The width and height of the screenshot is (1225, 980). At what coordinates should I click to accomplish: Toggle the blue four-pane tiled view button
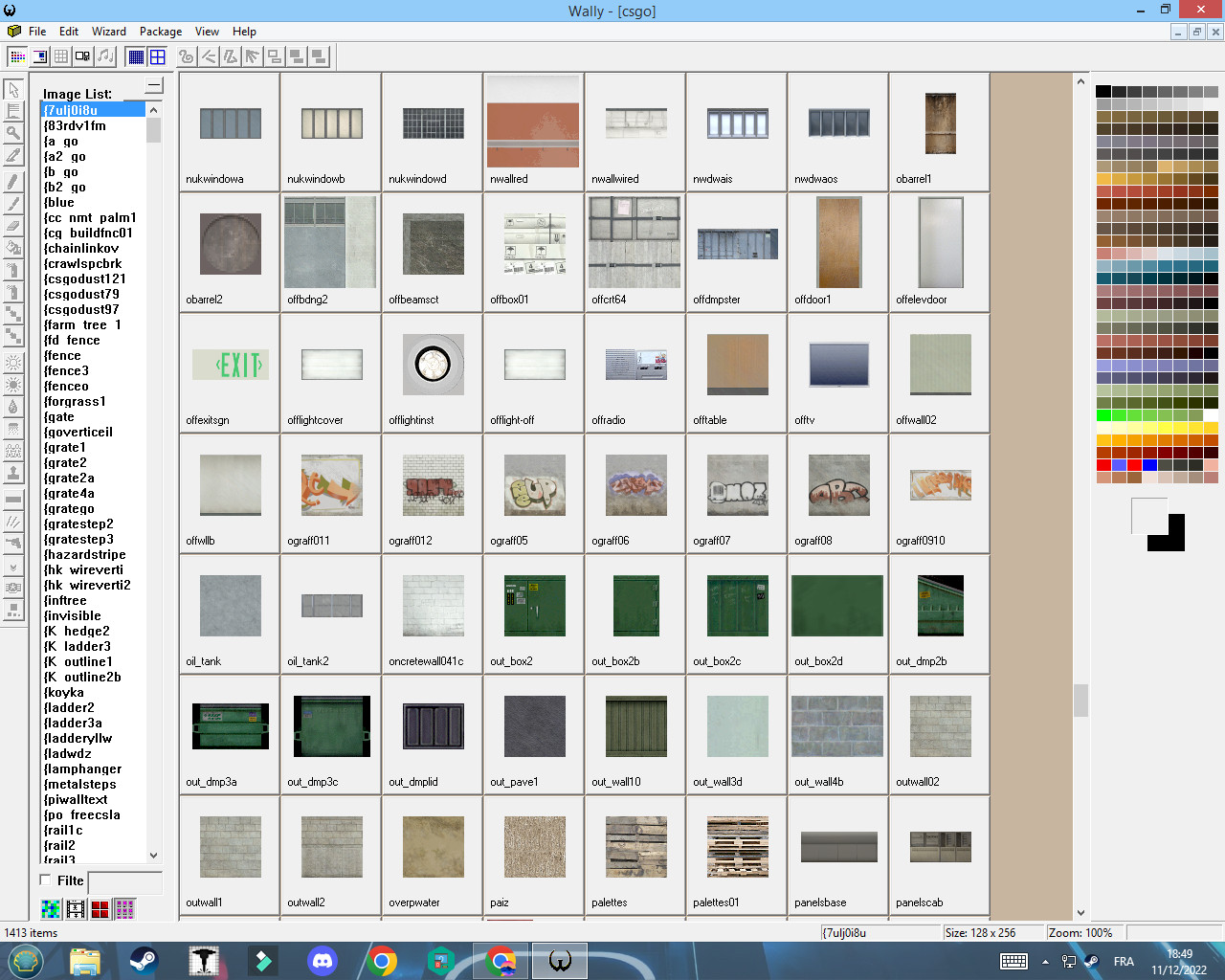pos(158,56)
